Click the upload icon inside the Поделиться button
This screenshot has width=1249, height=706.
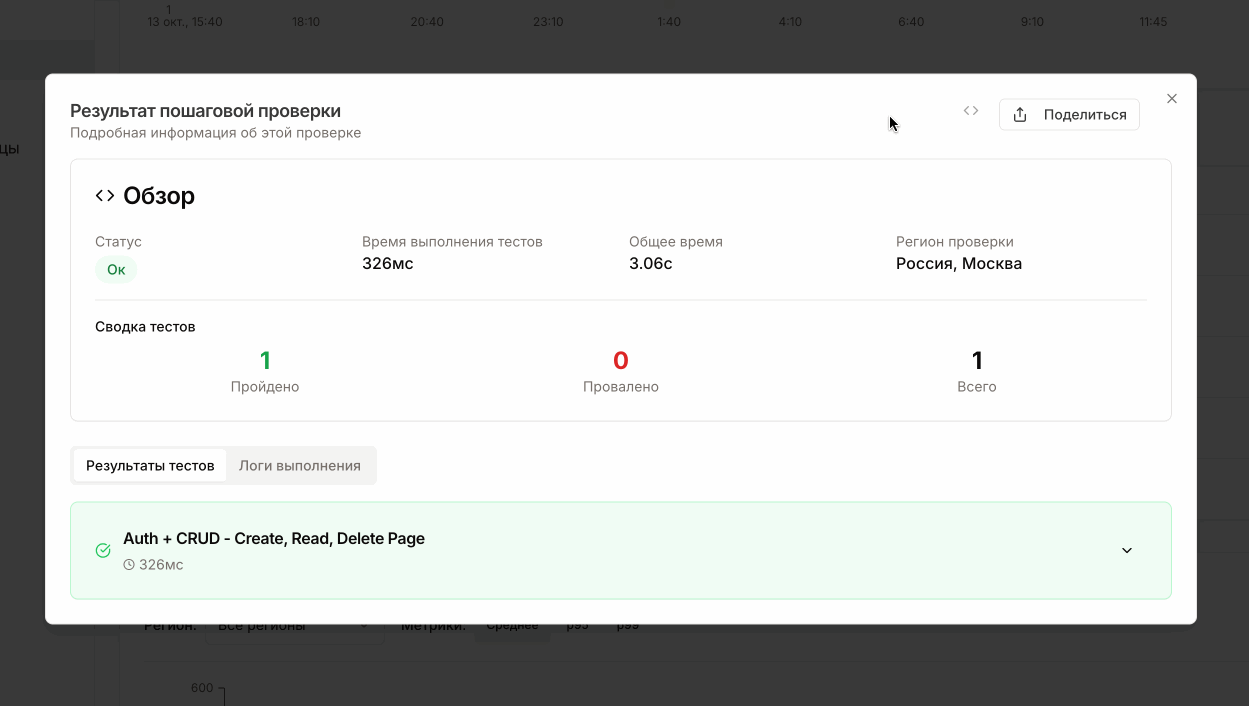point(1019,114)
